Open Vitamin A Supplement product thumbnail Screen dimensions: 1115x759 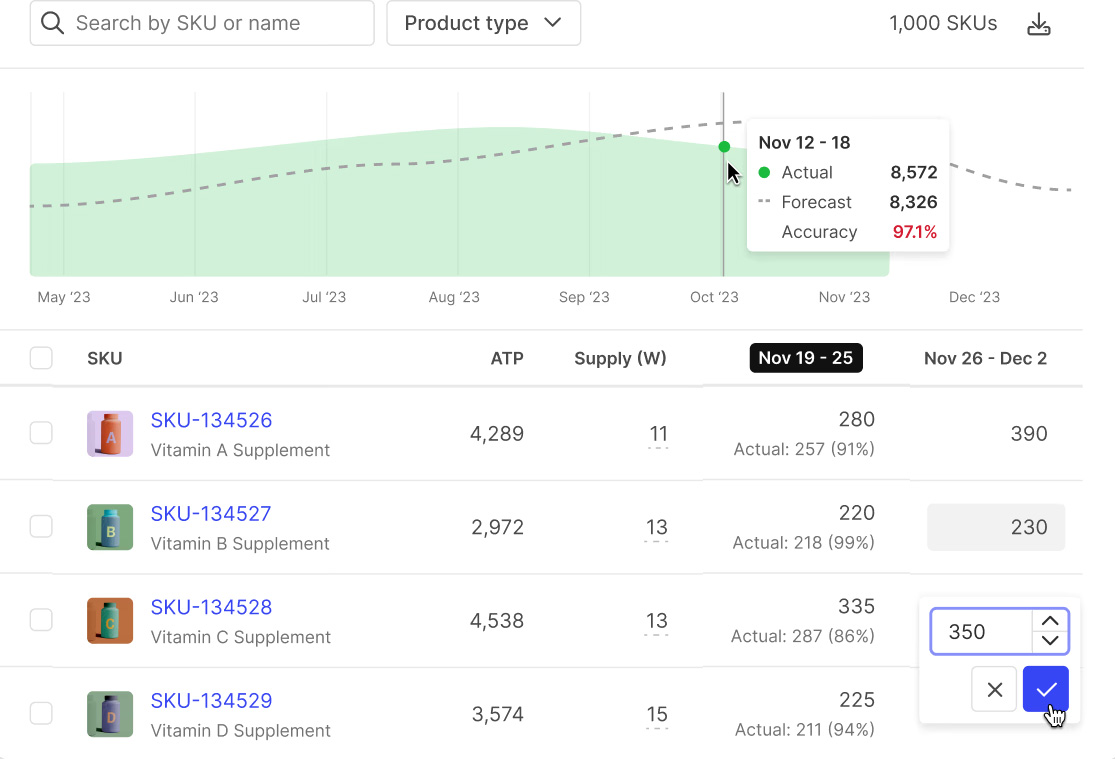click(x=110, y=433)
